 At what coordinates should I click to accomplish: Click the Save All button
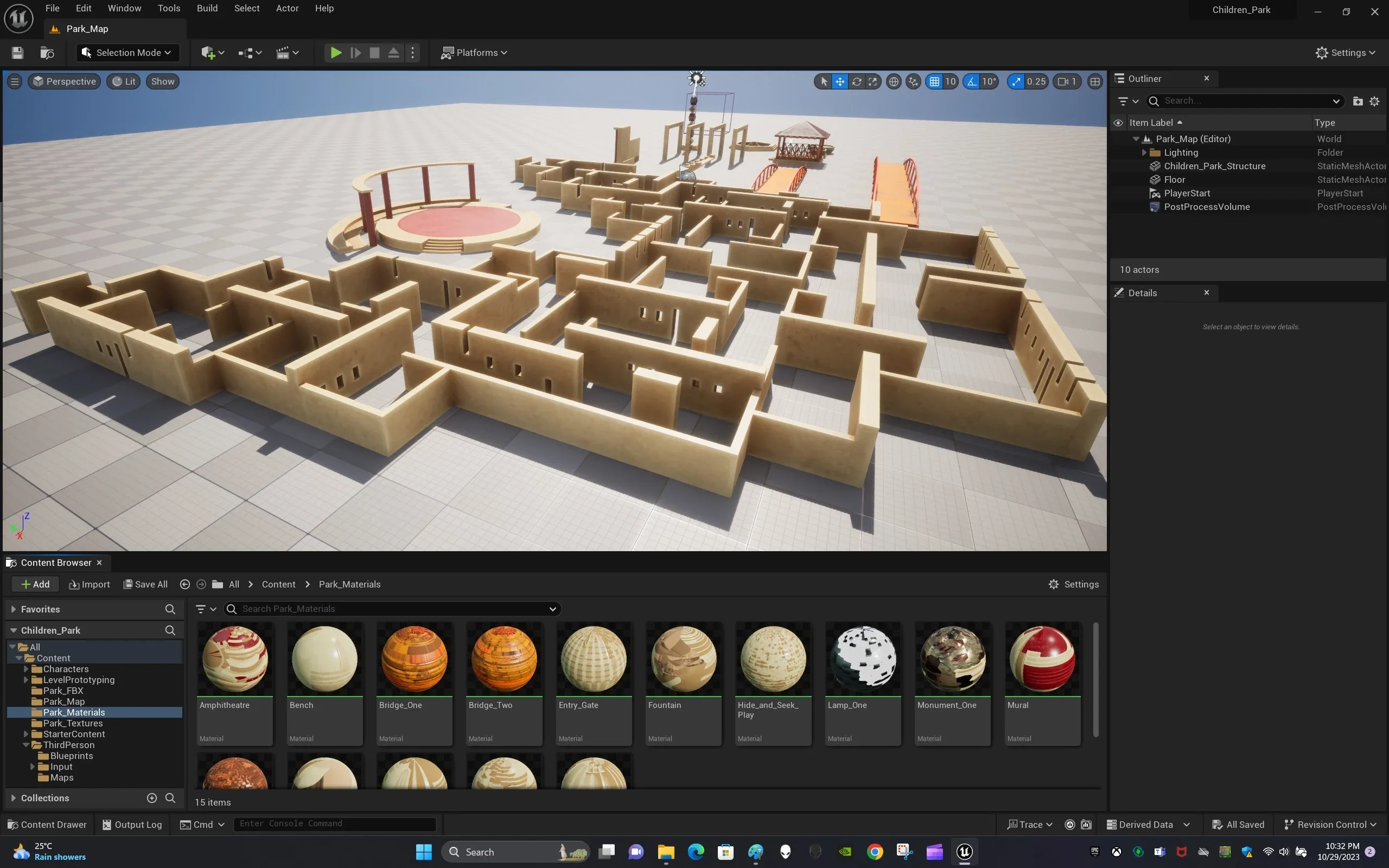pyautogui.click(x=146, y=584)
